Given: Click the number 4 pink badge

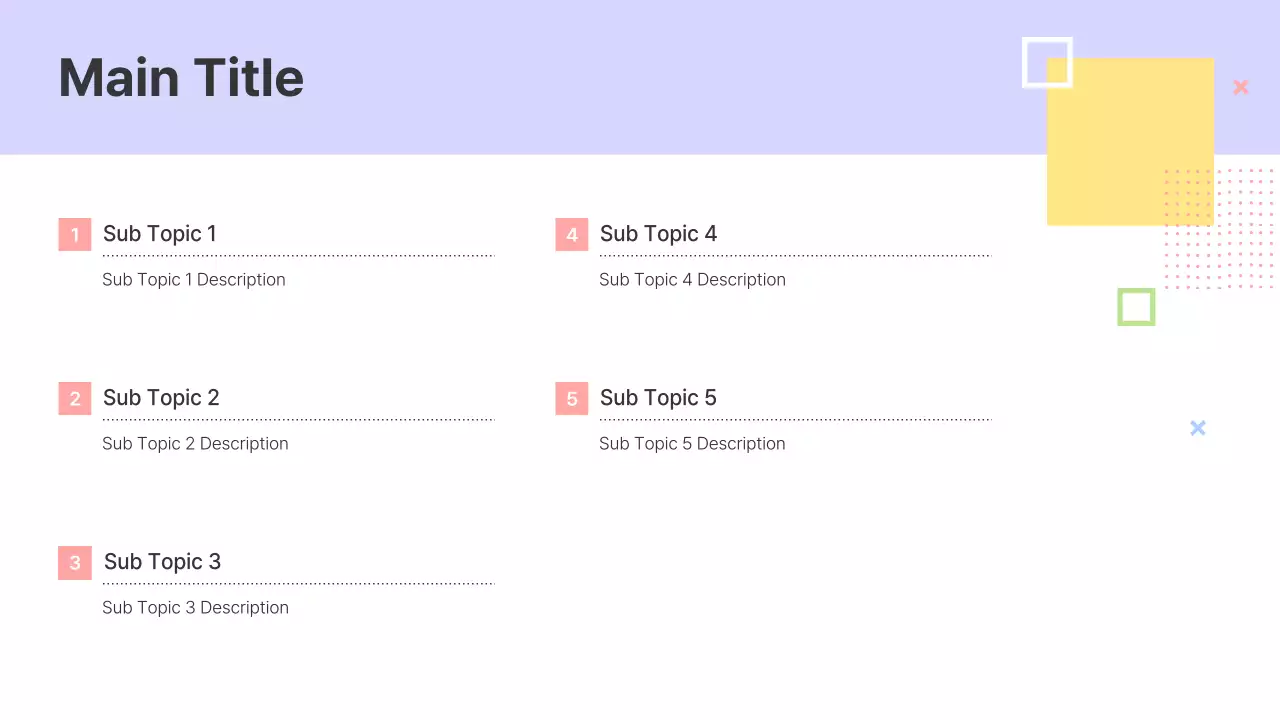Looking at the screenshot, I should point(572,235).
